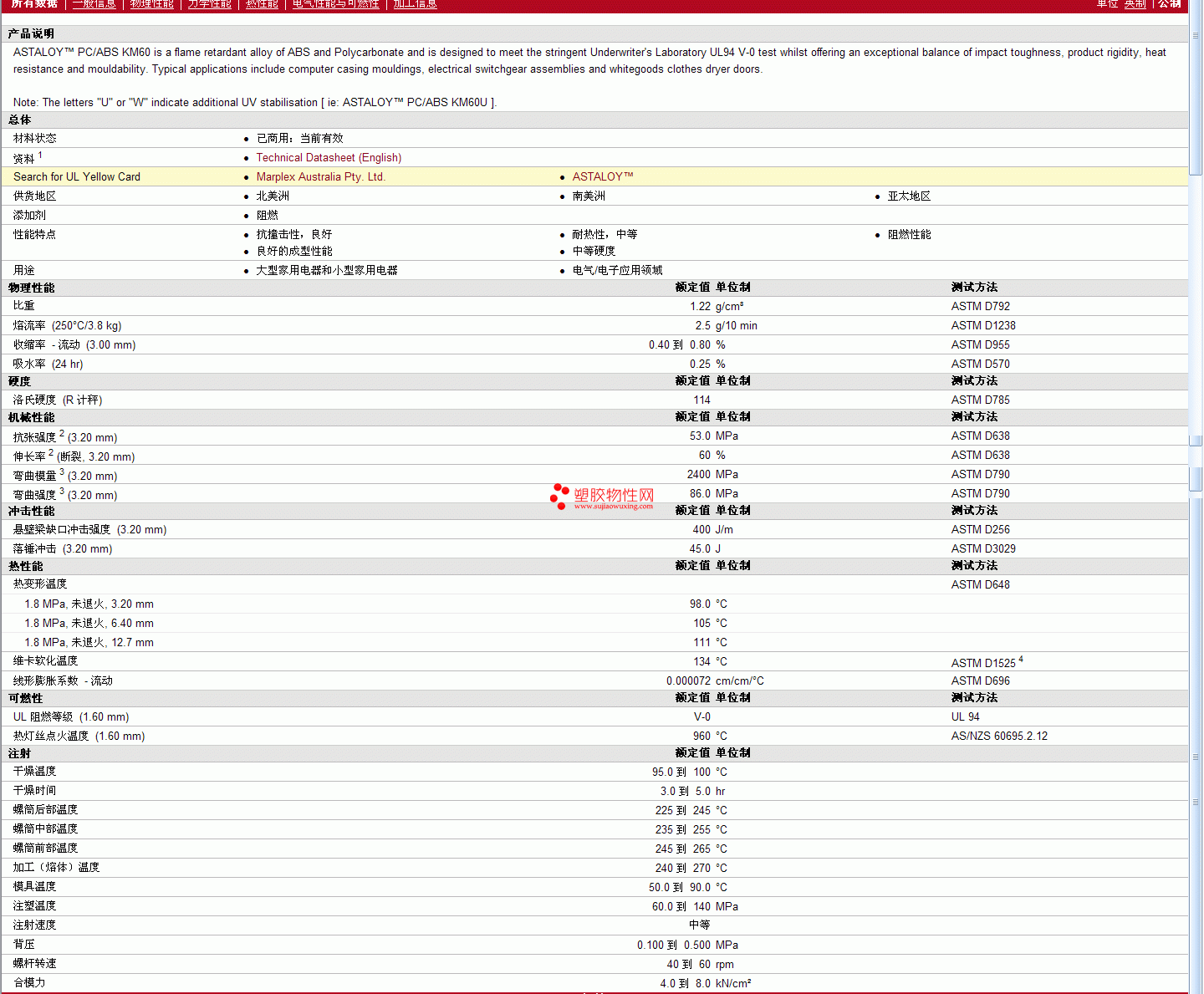Click the 热变形温度 row label
Image resolution: width=1204 pixels, height=994 pixels.
coord(40,584)
